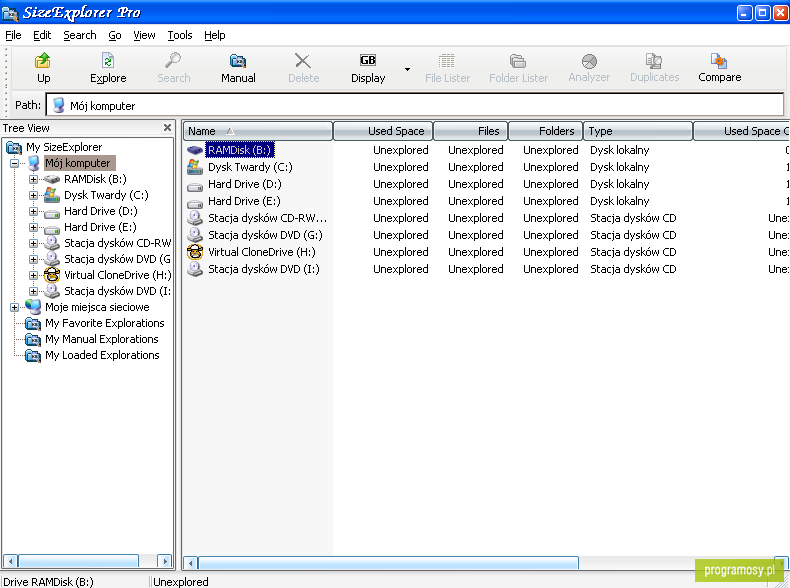Click the Up toolbar icon
The image size is (790, 588).
pyautogui.click(x=43, y=61)
